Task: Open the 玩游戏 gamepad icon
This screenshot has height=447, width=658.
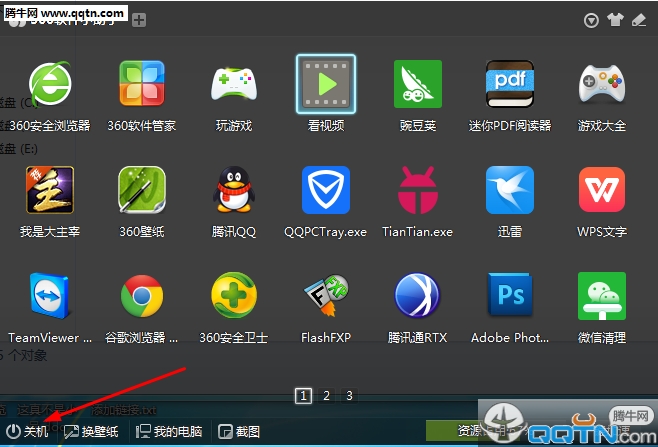Action: coord(234,84)
